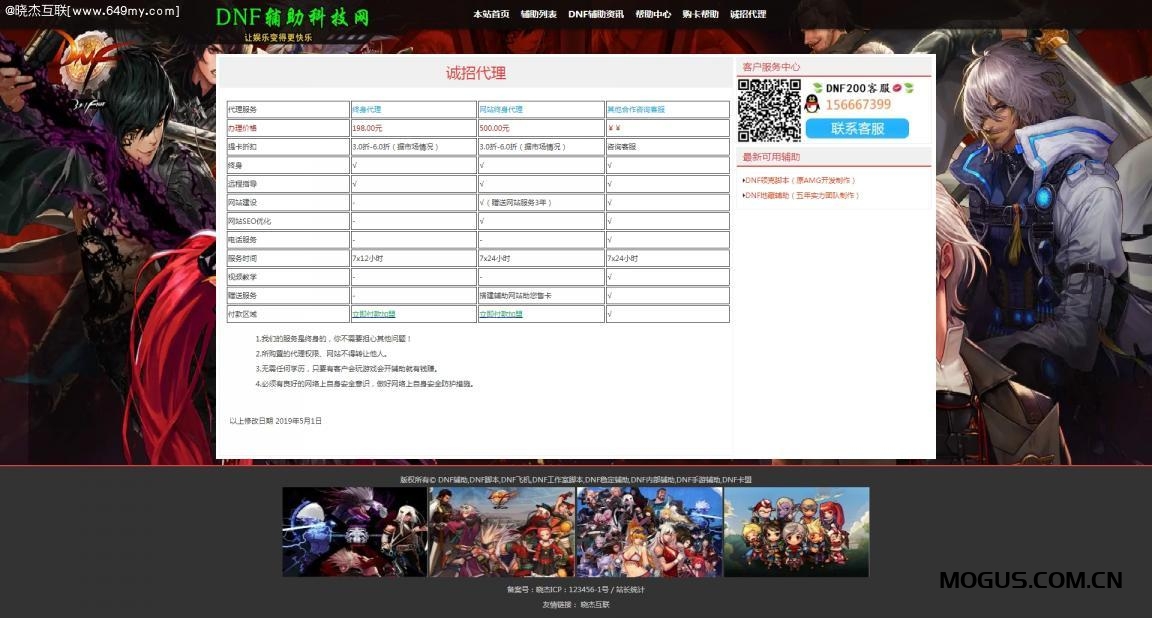Viewport: 1152px width, 618px height.
Task: Click the DNF辅助科技网 site logo
Action: pyautogui.click(x=290, y=18)
